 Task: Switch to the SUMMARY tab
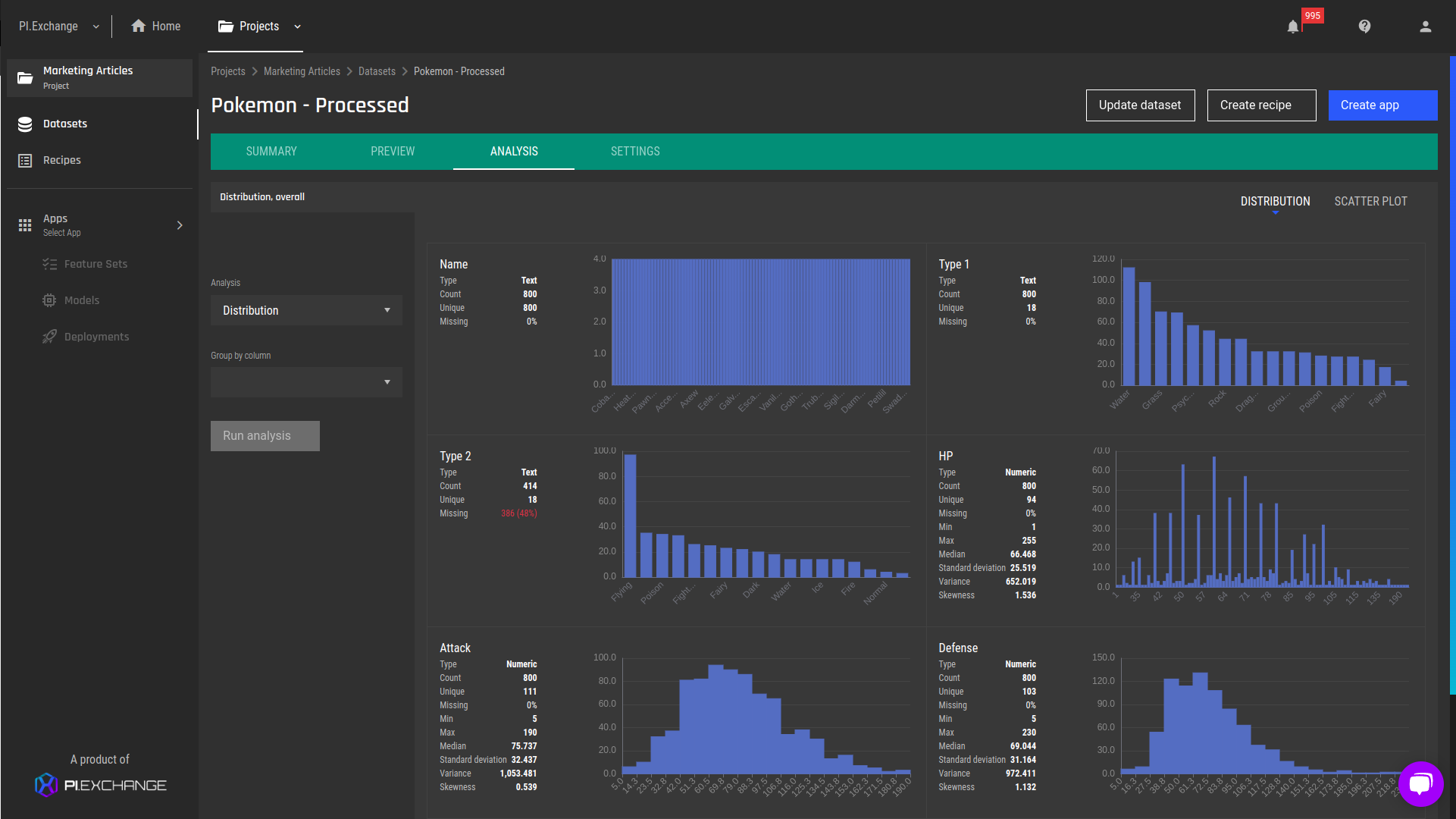pyautogui.click(x=271, y=152)
